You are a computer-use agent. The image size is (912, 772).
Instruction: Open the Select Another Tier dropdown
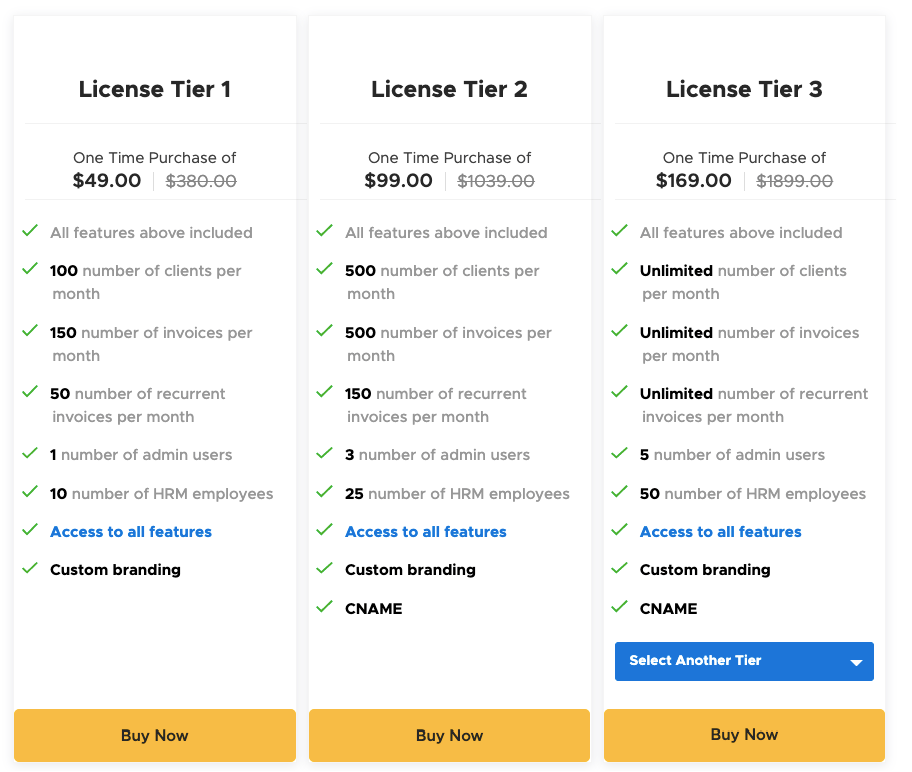(x=744, y=661)
